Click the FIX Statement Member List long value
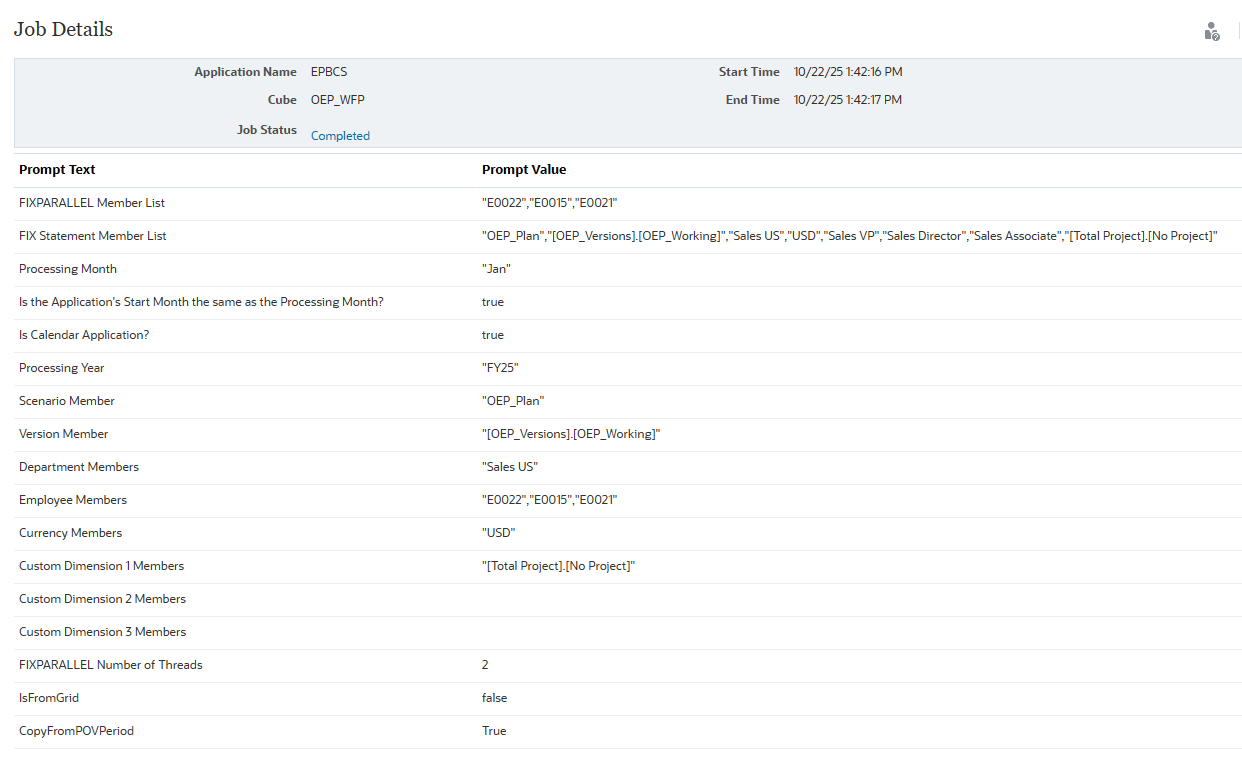The height and width of the screenshot is (770, 1242). point(850,236)
